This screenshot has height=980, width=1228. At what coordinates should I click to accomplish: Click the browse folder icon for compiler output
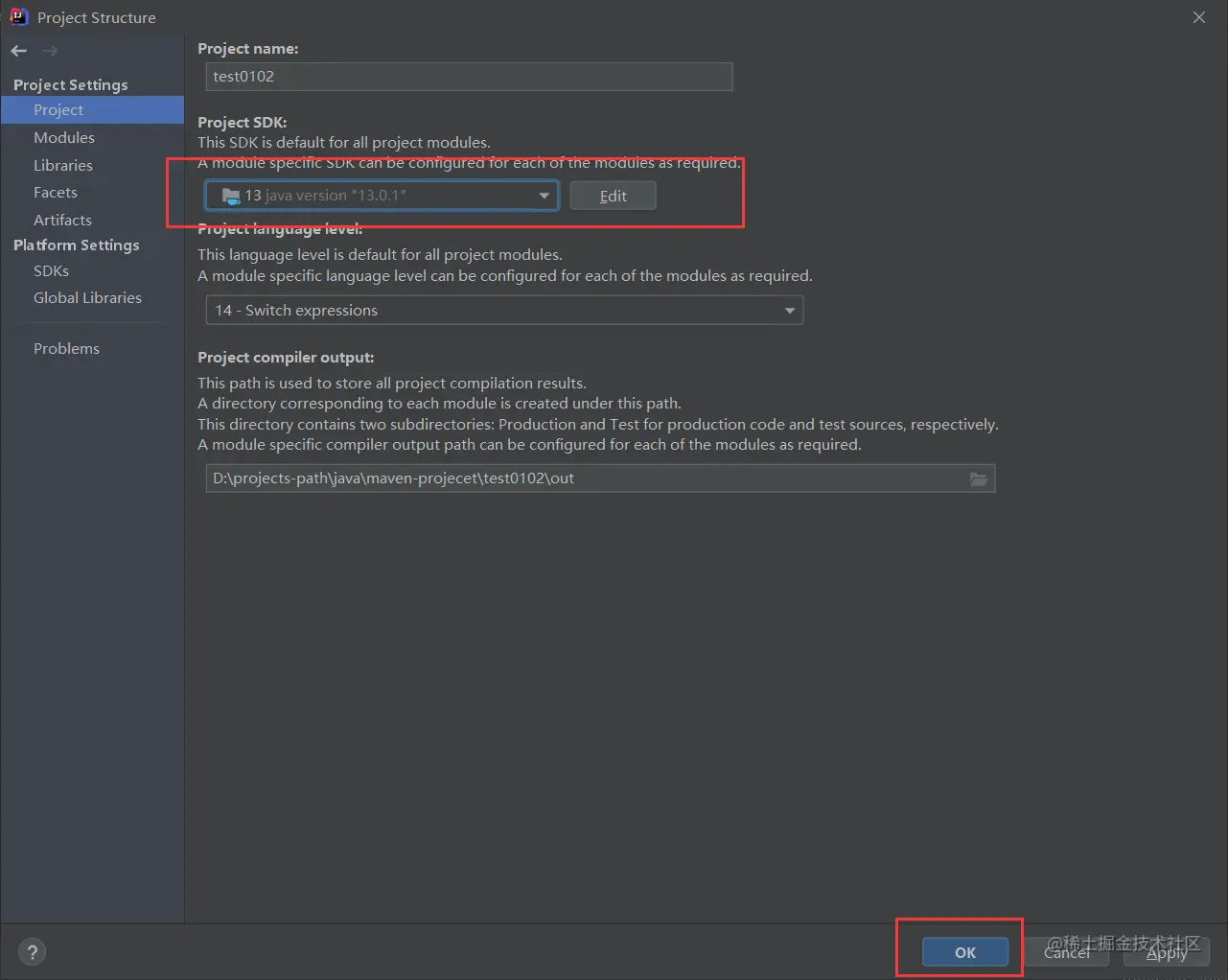(979, 478)
